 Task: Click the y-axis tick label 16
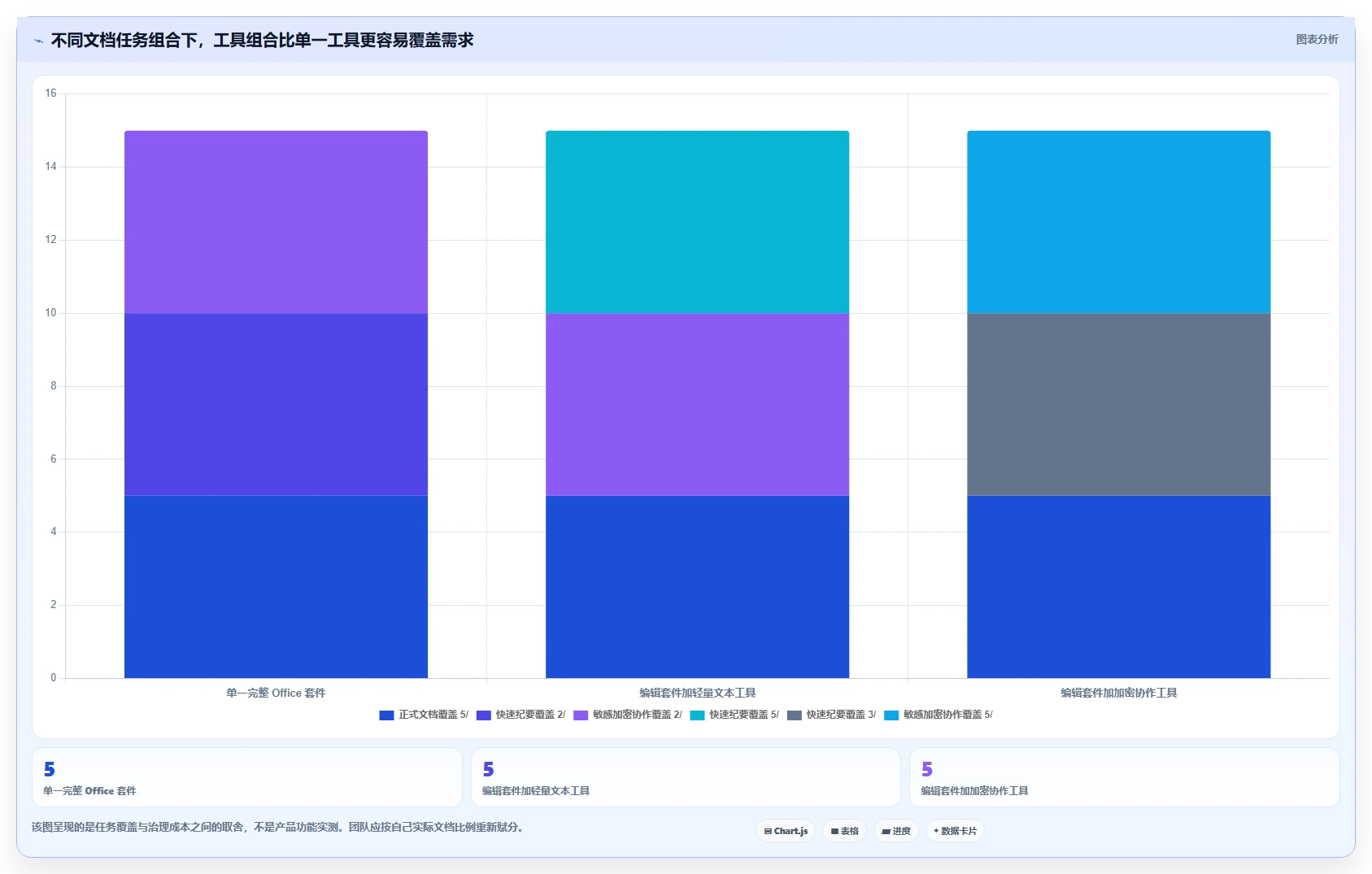51,93
